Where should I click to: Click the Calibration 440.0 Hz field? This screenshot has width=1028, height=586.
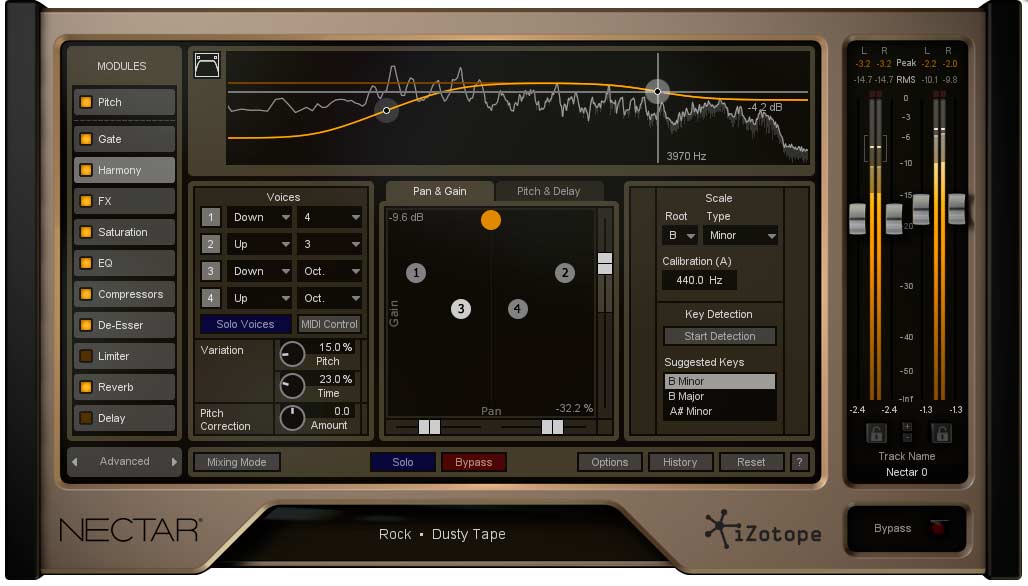[x=699, y=281]
